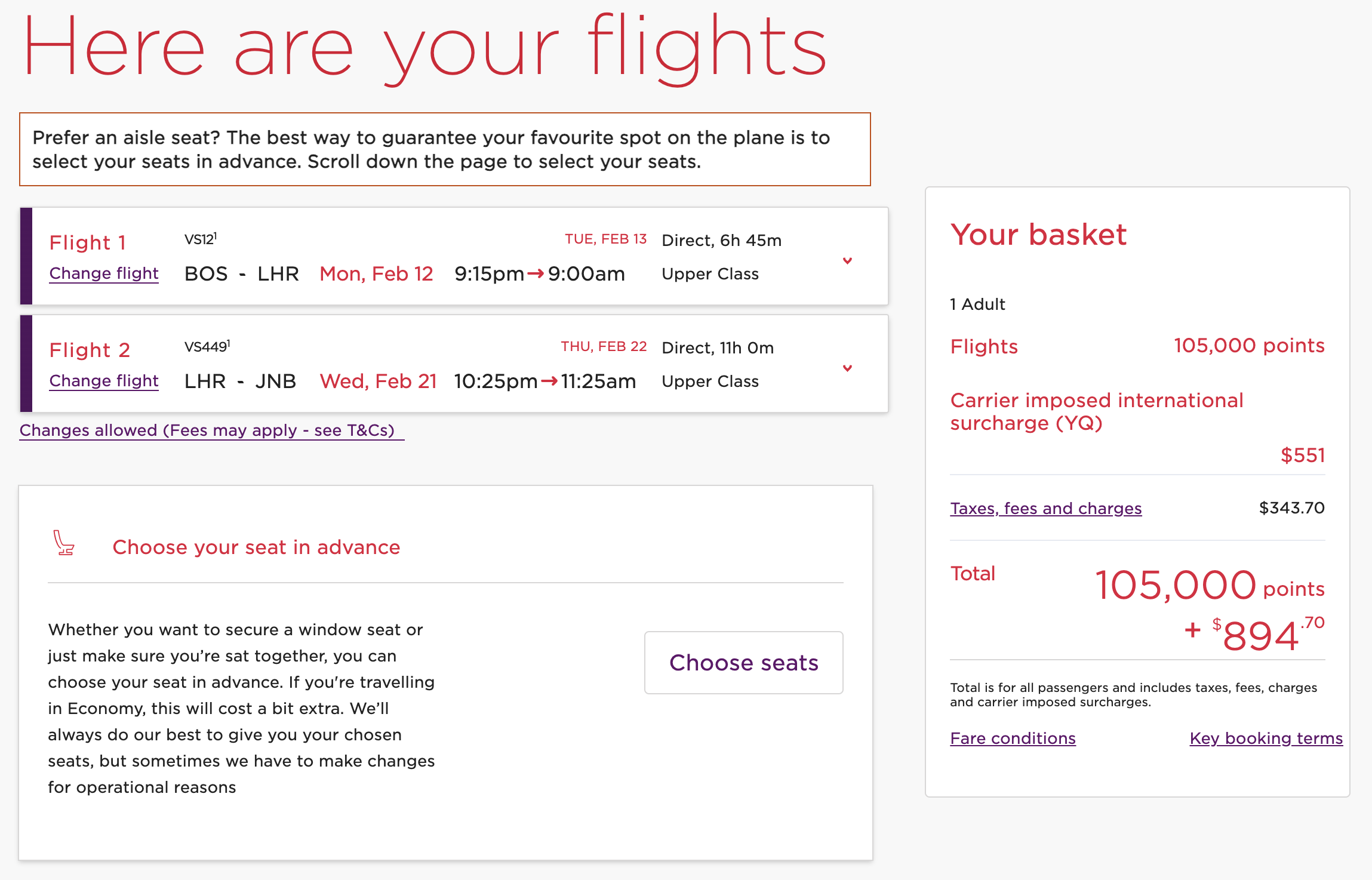Viewport: 1372px width, 880px height.
Task: Click the LHR - JNB route text
Action: pos(240,381)
